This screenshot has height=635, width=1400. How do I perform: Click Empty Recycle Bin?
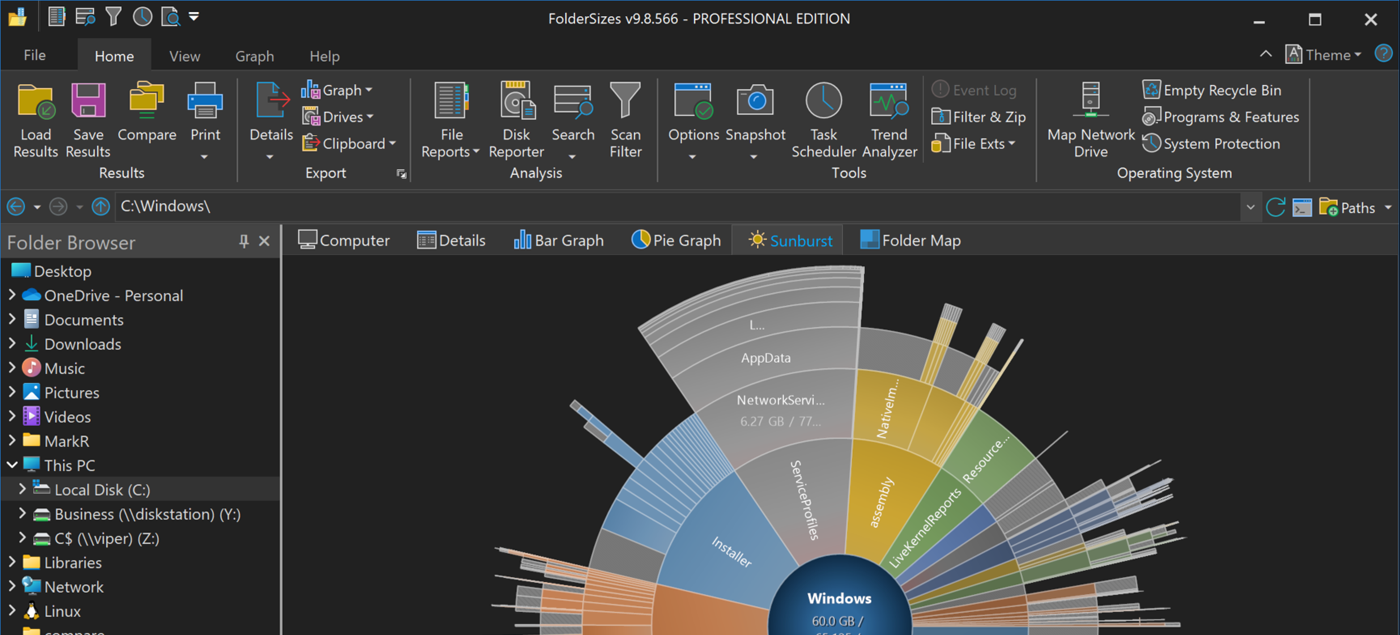tap(1212, 90)
